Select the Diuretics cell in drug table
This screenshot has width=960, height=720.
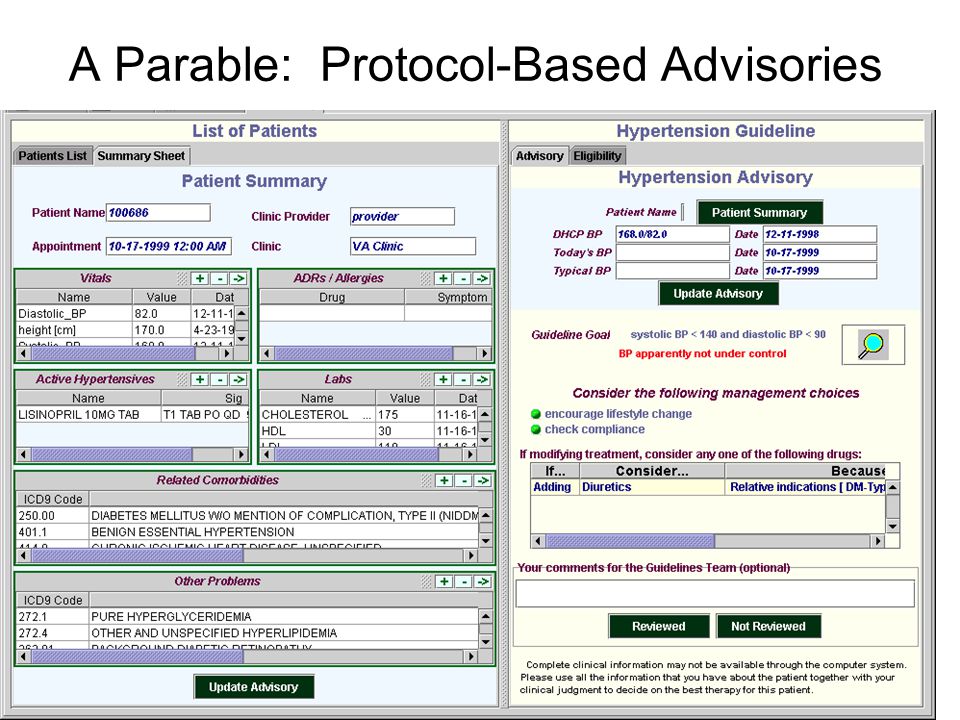tap(652, 487)
